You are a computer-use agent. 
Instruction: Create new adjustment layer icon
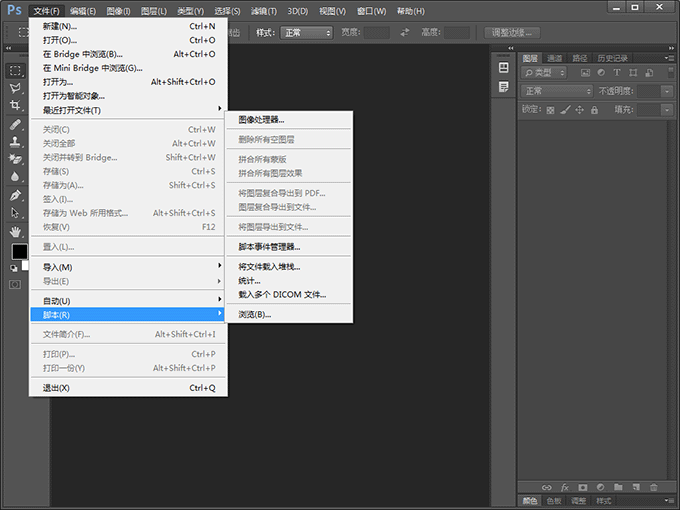(601, 487)
